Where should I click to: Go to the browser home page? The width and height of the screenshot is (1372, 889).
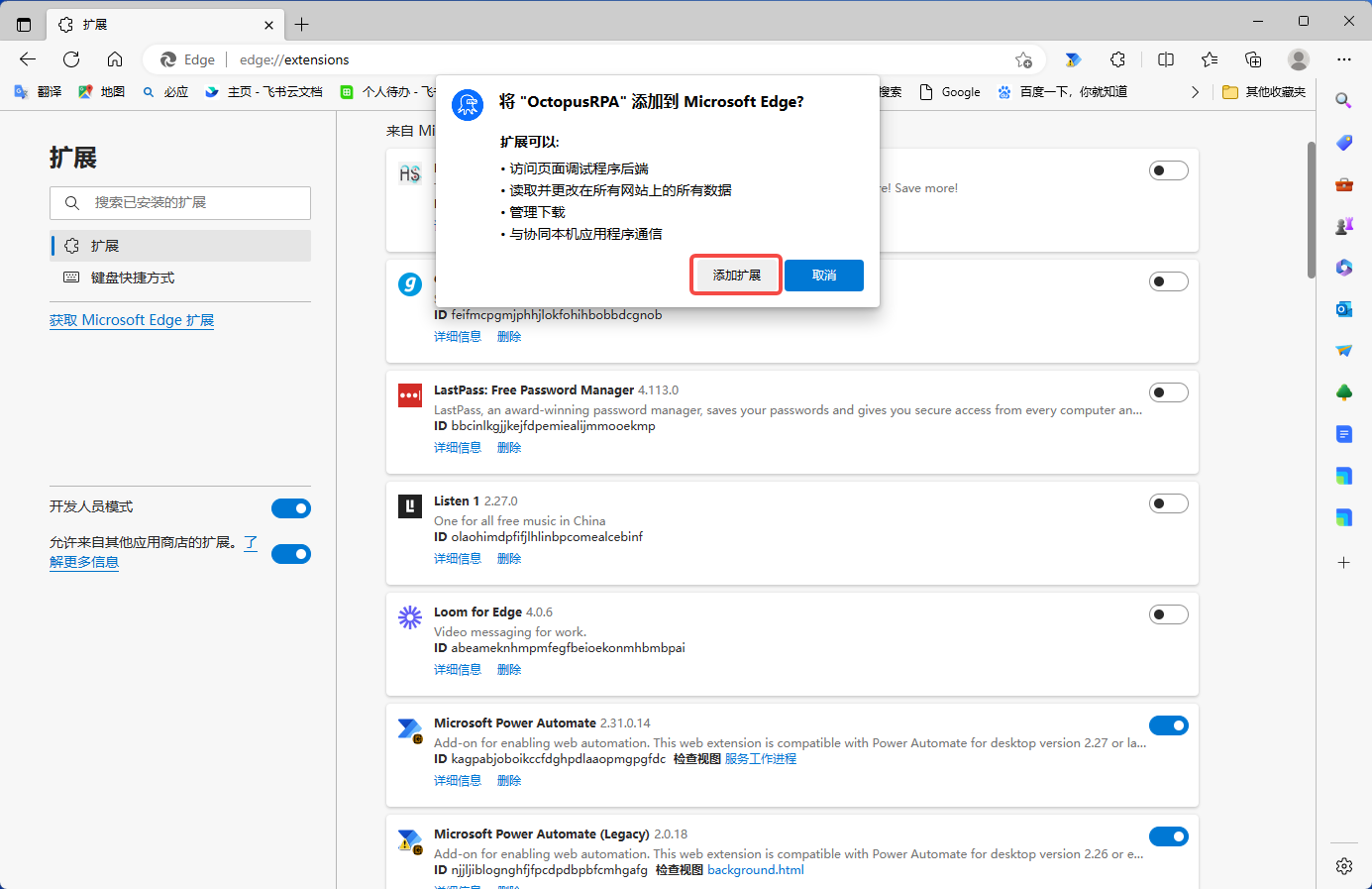coord(115,59)
